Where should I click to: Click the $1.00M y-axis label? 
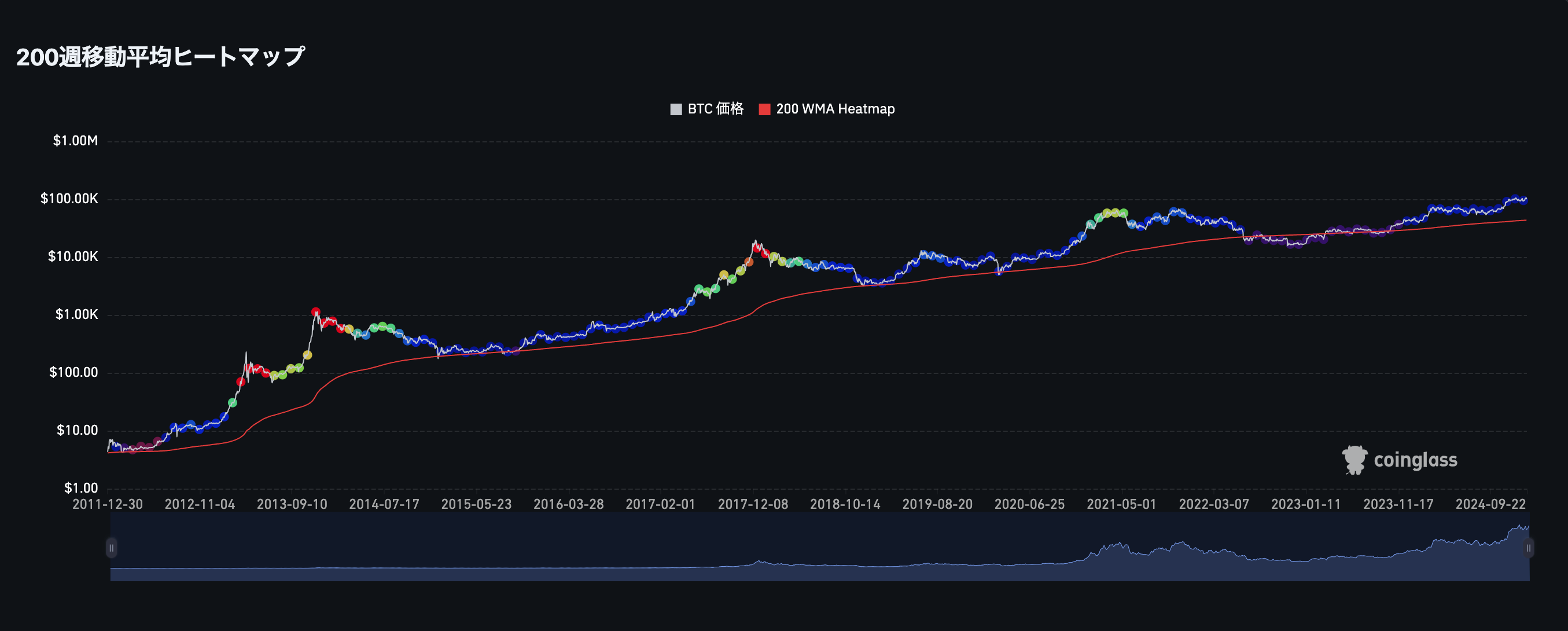[x=75, y=141]
